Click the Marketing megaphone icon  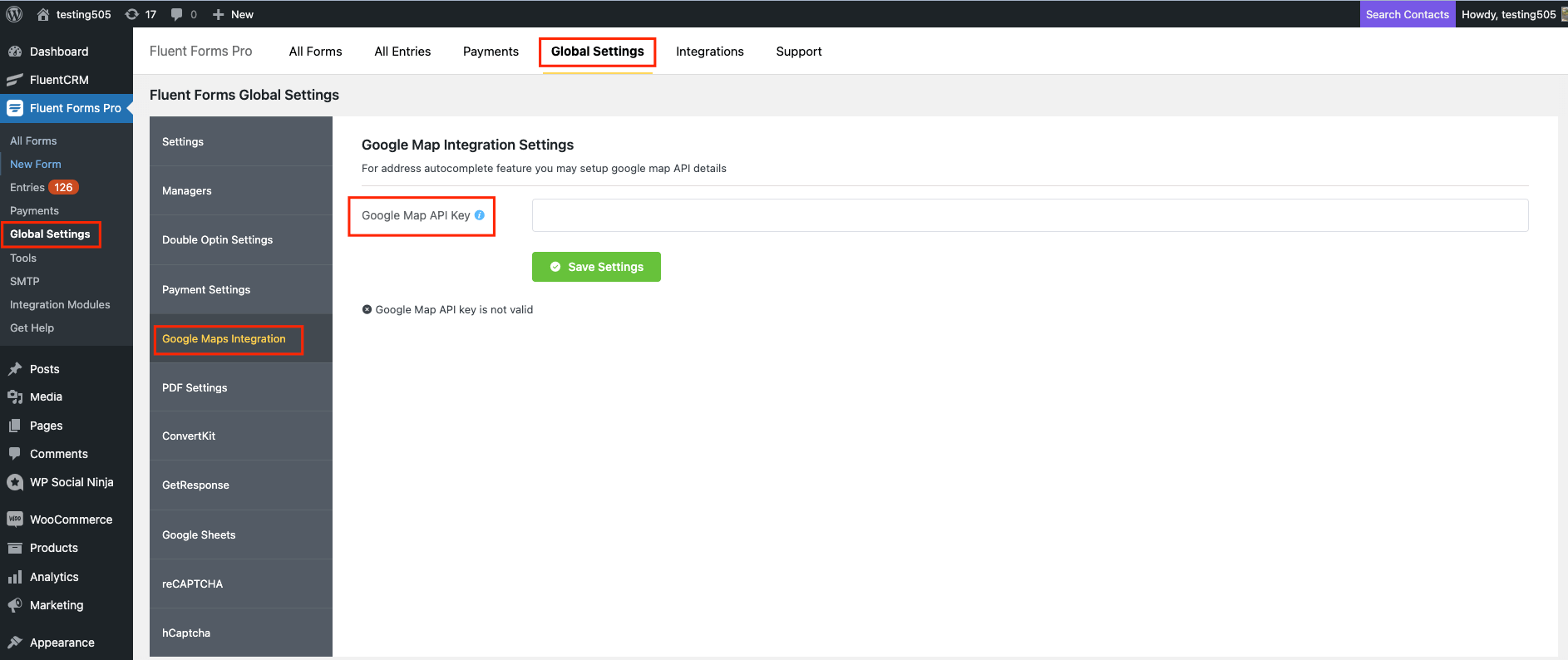point(15,605)
